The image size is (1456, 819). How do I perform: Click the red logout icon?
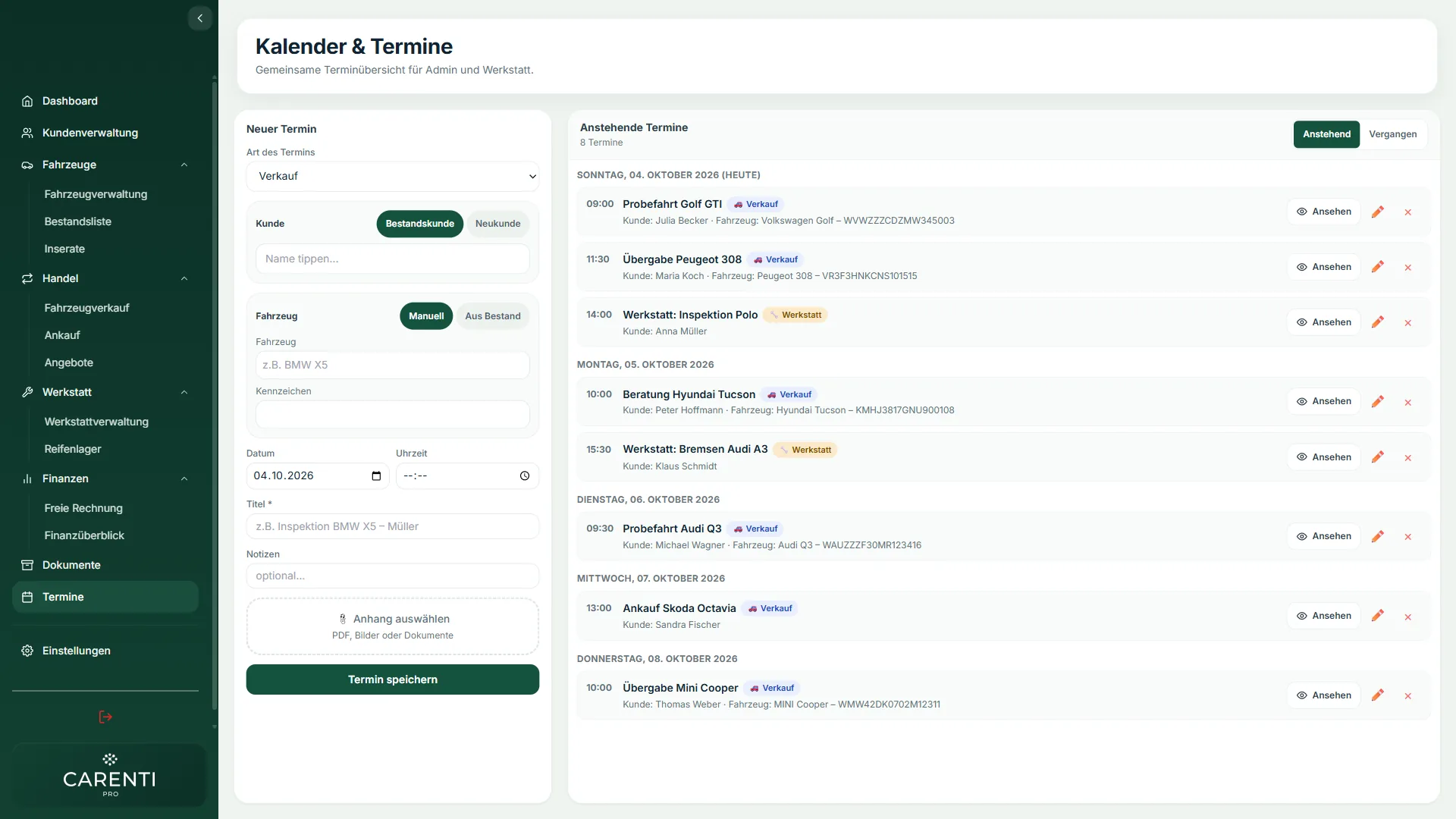(x=105, y=717)
